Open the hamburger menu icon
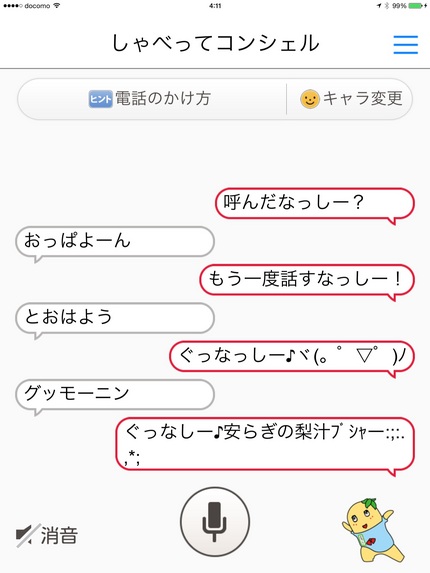 (406, 45)
